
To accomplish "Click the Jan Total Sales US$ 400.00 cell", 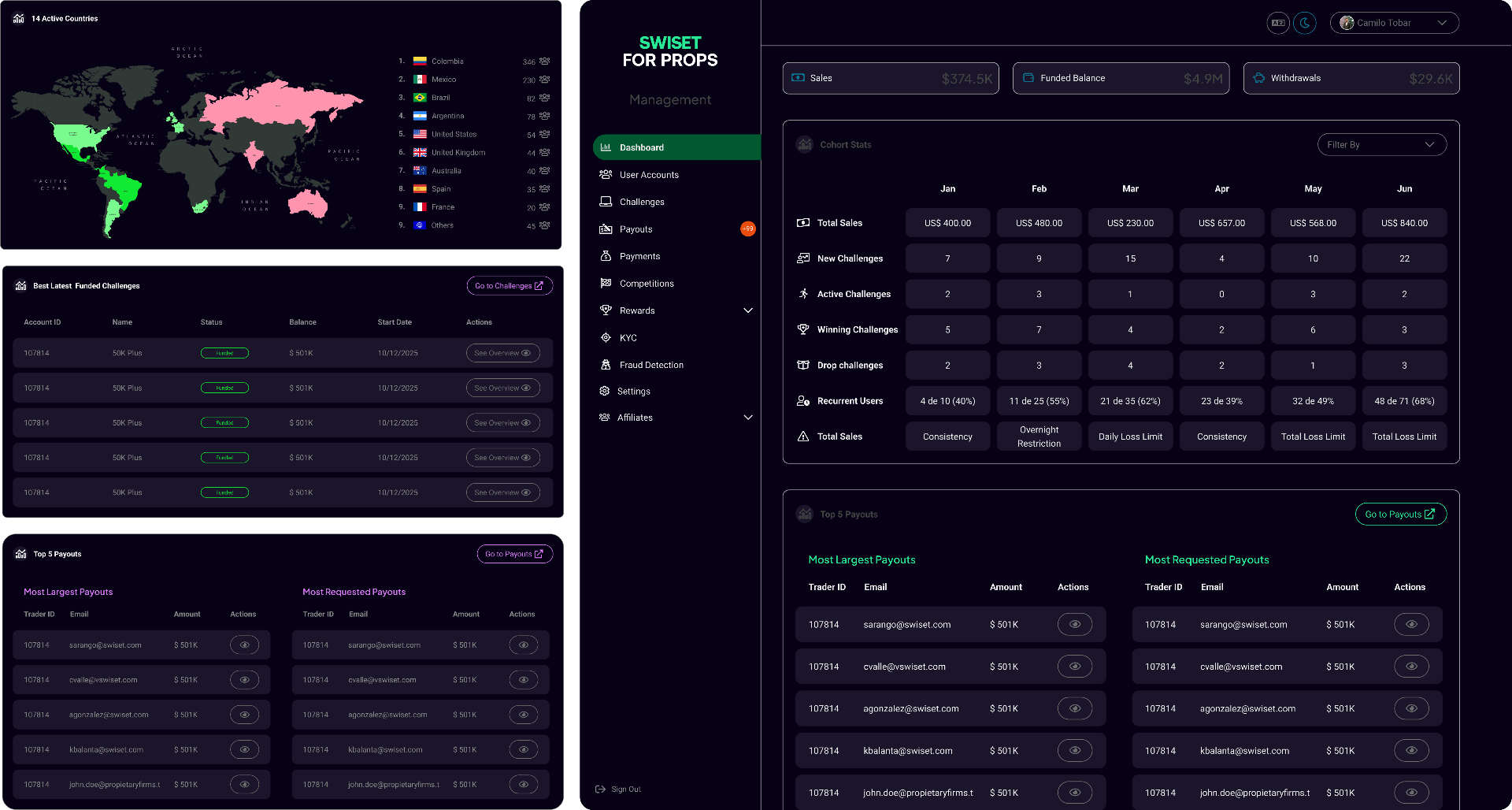I will [x=947, y=223].
